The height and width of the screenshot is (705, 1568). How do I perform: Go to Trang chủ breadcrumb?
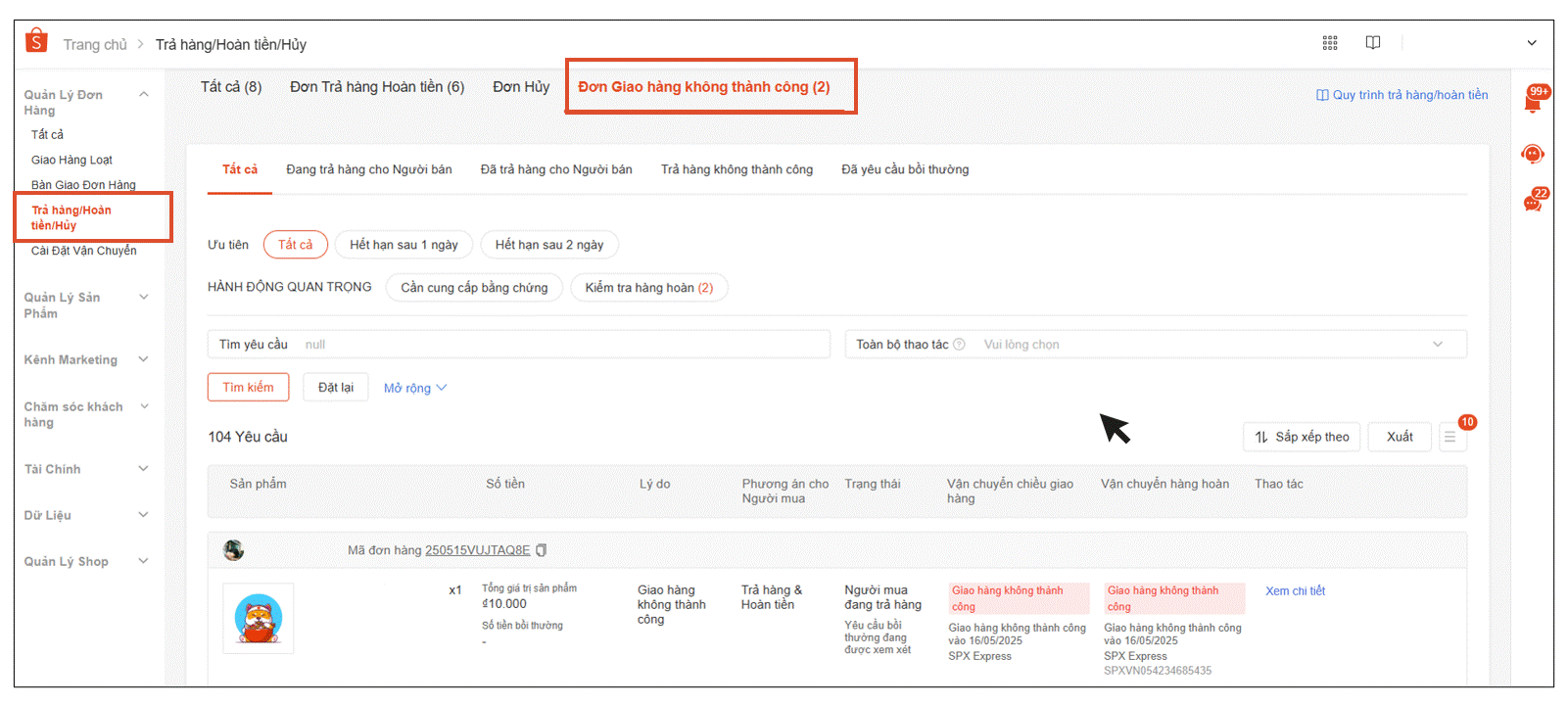(95, 45)
